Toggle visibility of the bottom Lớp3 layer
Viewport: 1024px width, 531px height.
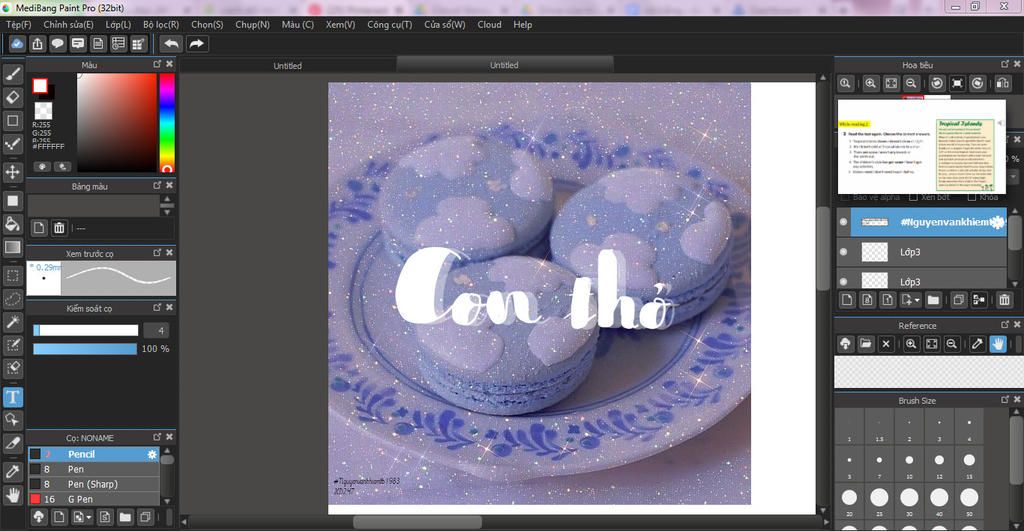(843, 282)
